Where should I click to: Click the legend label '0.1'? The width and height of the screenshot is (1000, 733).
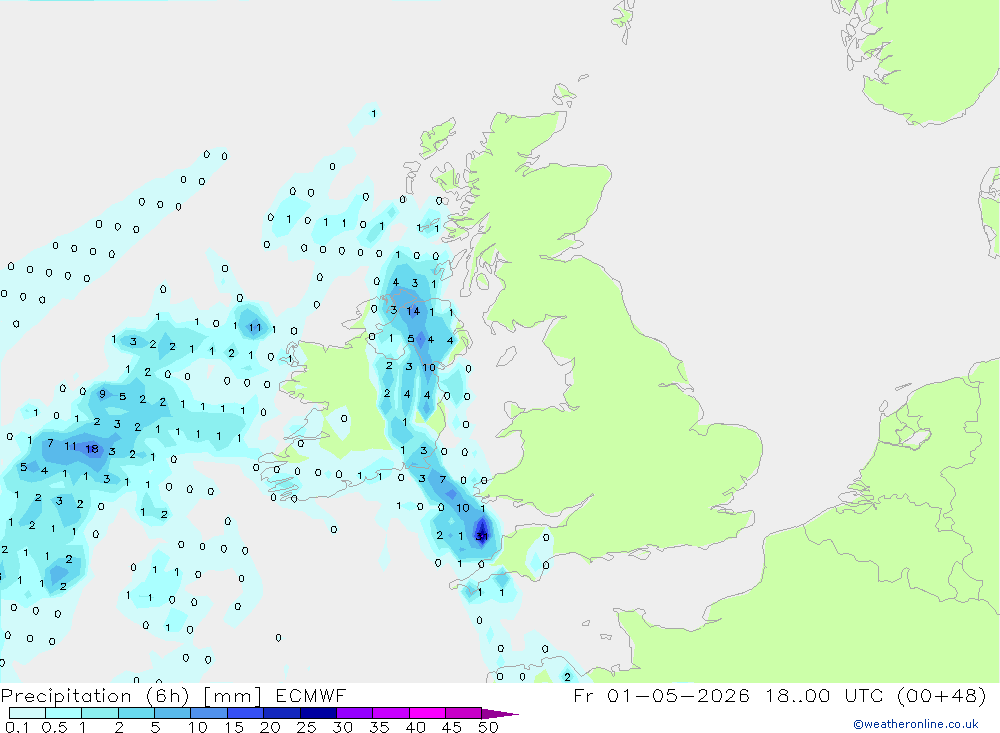[16, 727]
